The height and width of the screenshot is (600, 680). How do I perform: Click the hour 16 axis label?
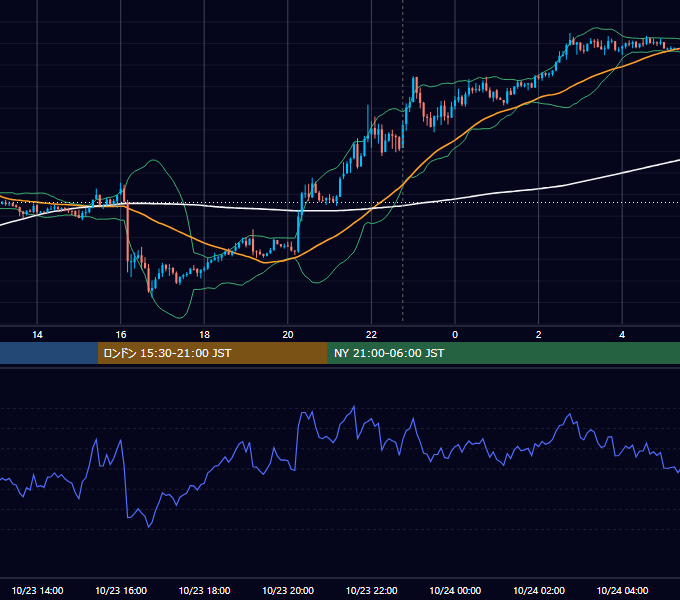121,335
